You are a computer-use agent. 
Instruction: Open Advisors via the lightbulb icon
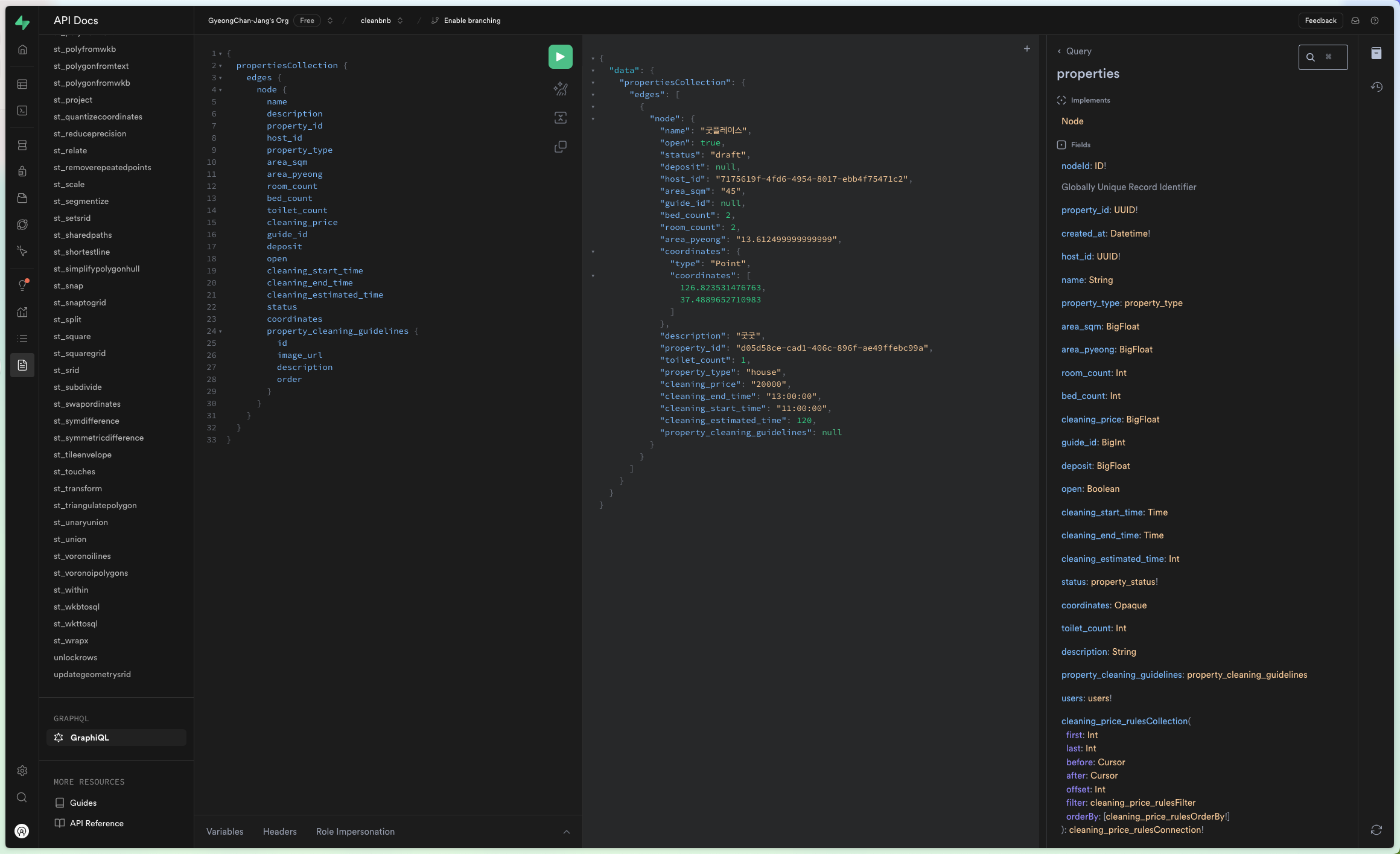pos(22,285)
